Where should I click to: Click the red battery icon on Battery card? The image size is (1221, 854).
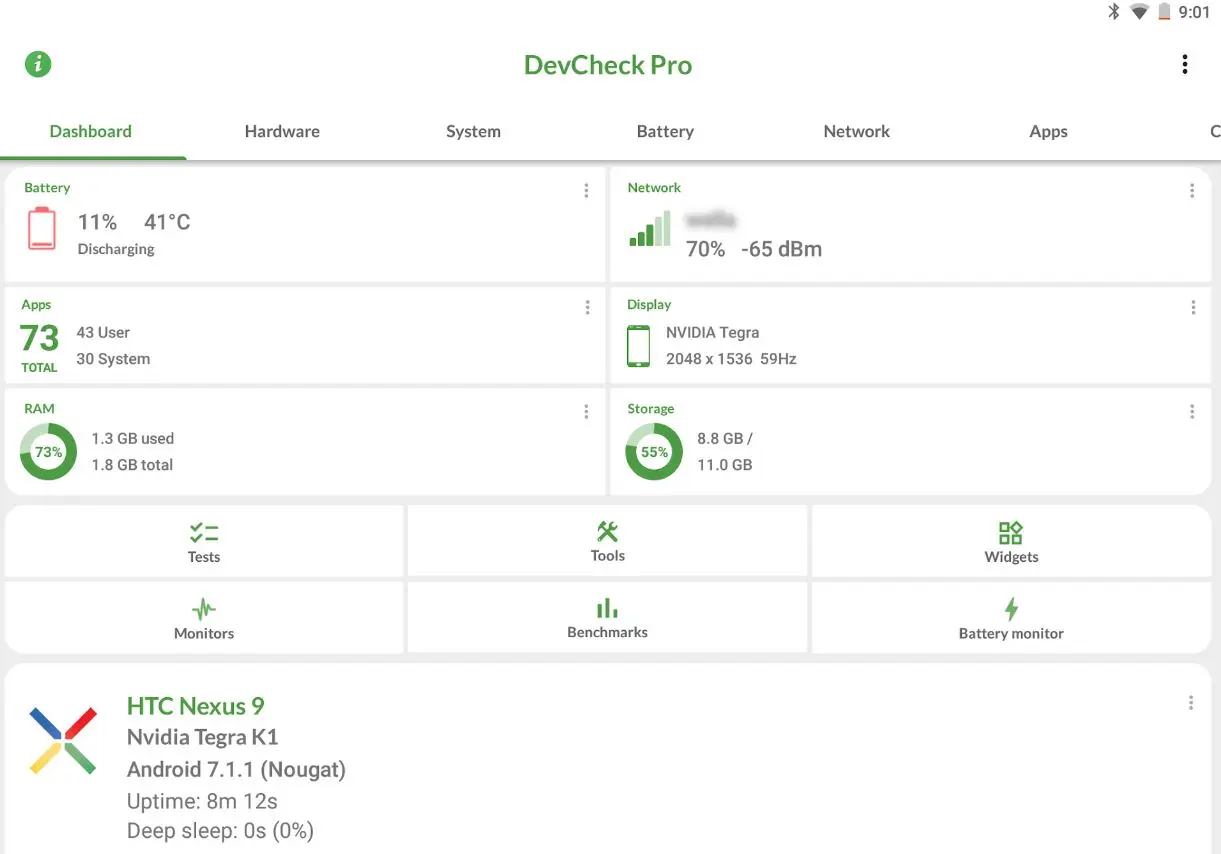(x=41, y=228)
